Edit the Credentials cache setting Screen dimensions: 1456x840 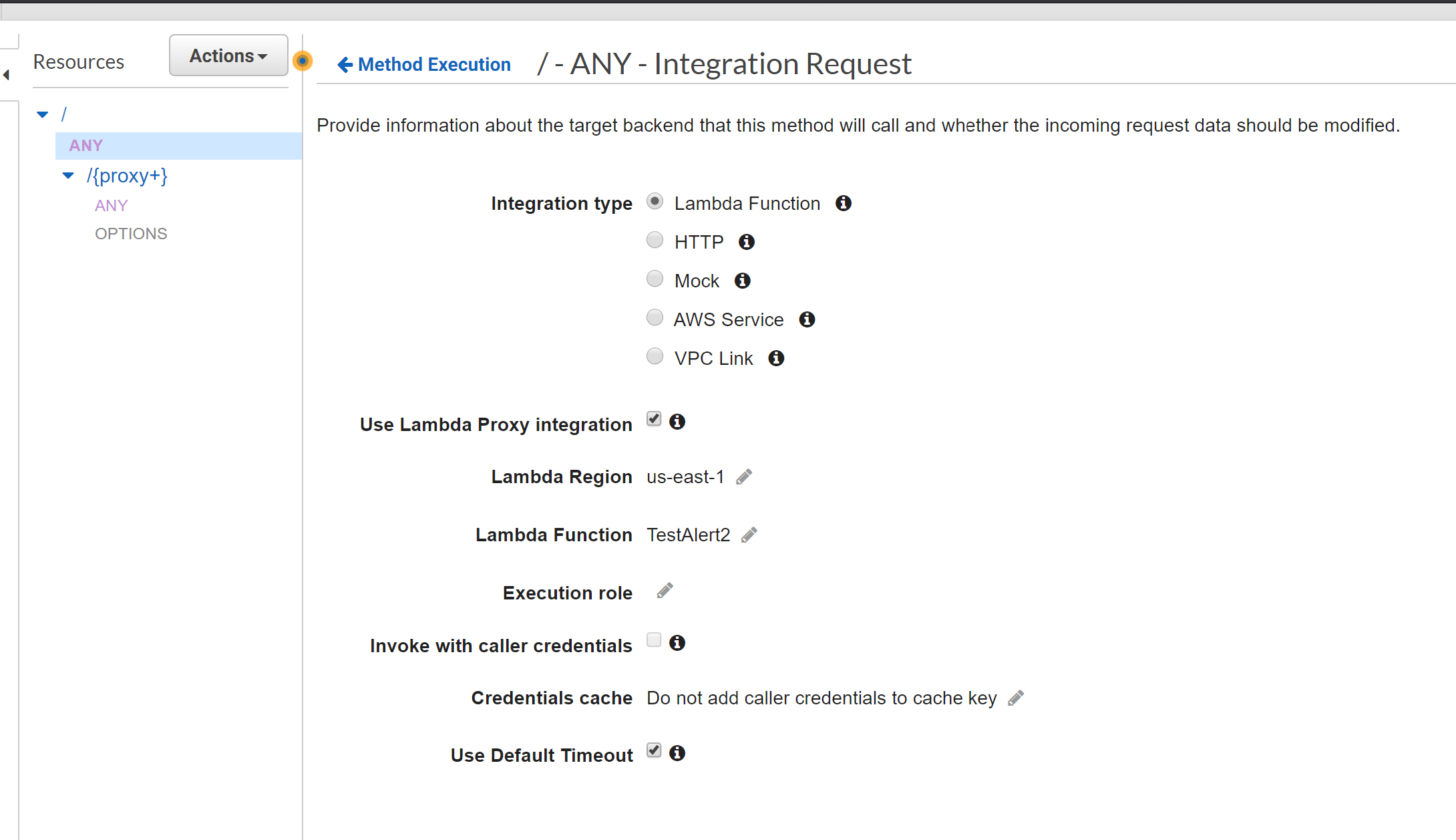(1017, 697)
